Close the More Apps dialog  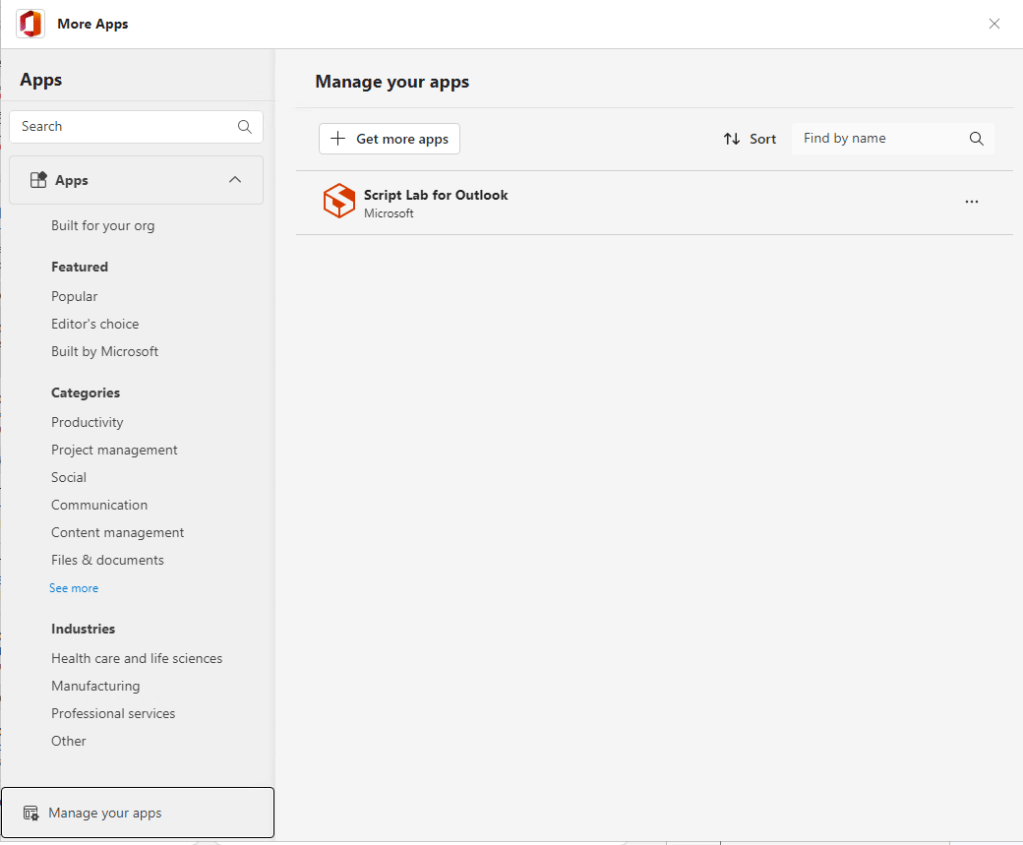994,24
